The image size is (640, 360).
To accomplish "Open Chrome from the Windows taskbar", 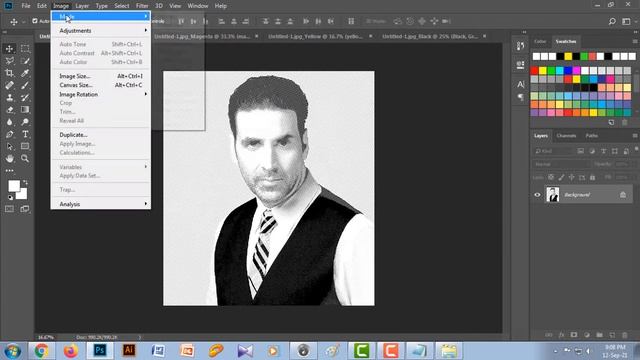I will coord(41,351).
